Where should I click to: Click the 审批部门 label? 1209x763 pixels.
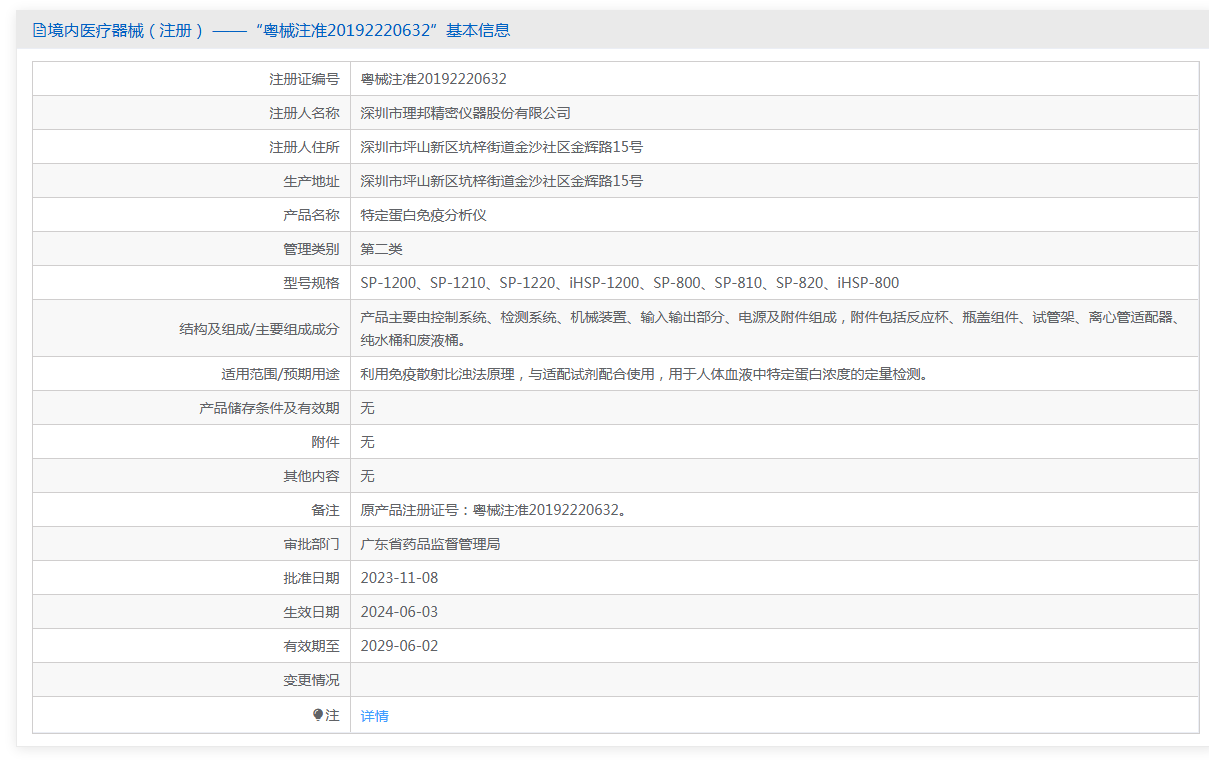311,544
